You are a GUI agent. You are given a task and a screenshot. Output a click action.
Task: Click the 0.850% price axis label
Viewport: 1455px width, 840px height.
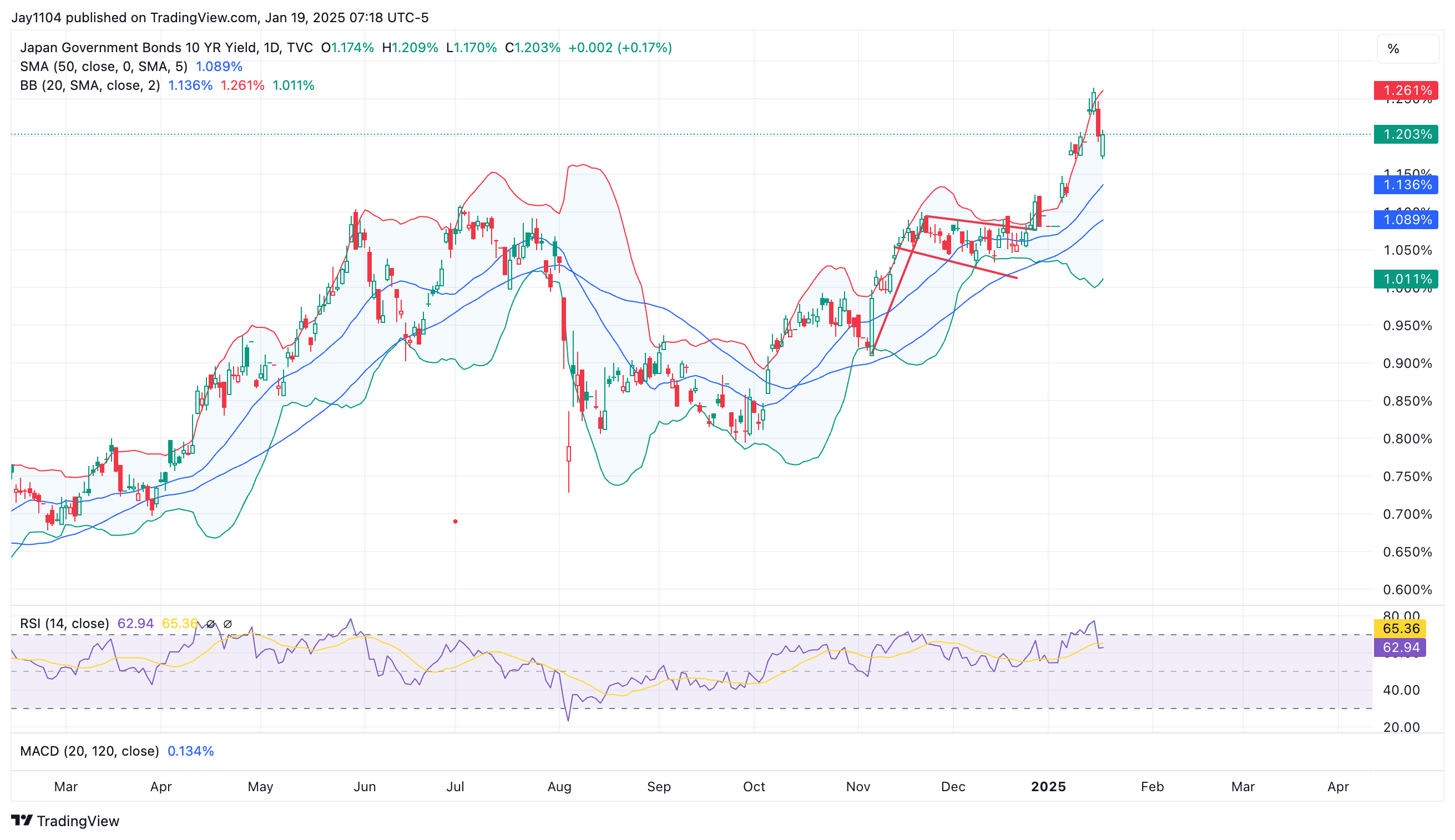1407,401
